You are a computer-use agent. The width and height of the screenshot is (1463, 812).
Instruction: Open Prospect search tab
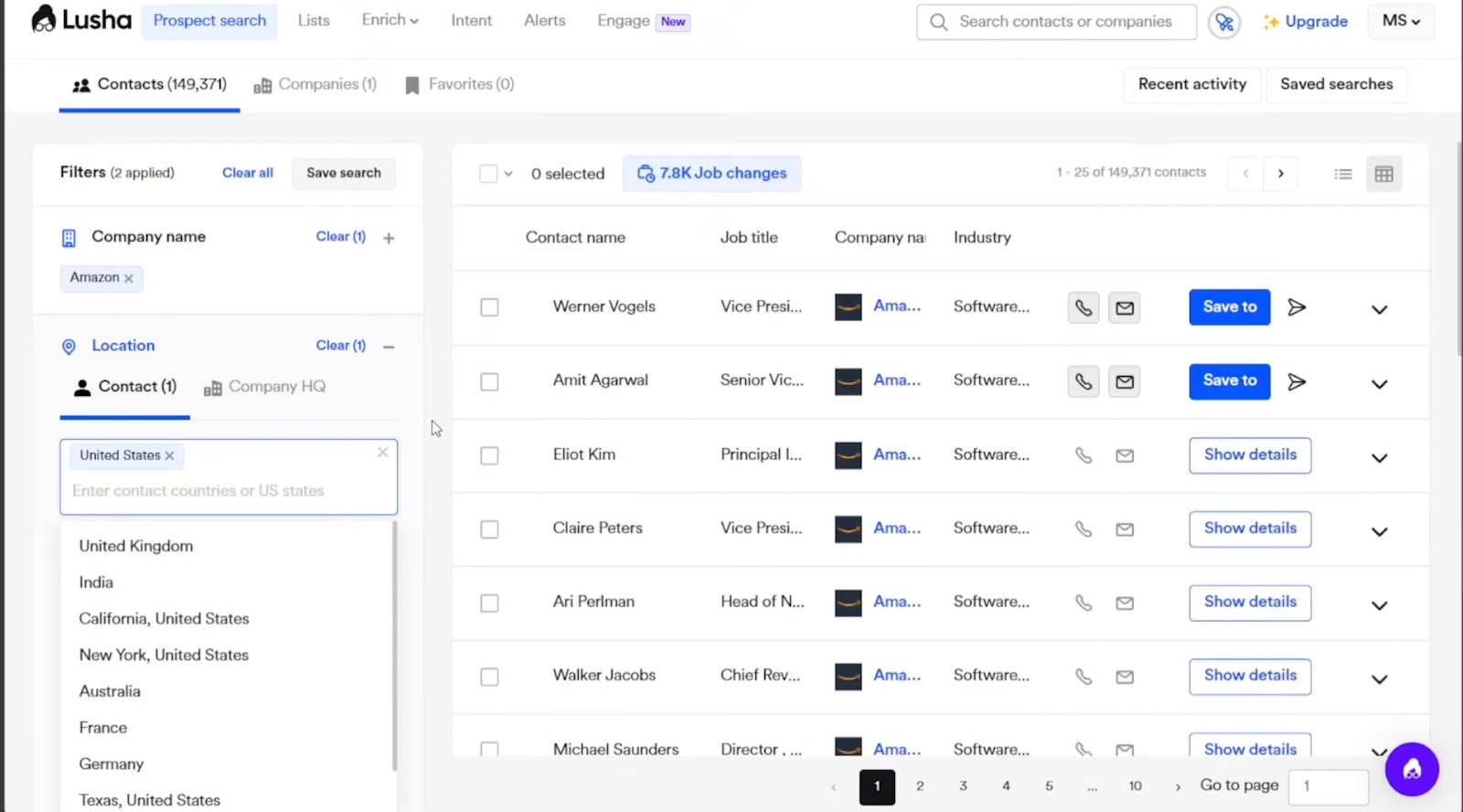(x=209, y=20)
